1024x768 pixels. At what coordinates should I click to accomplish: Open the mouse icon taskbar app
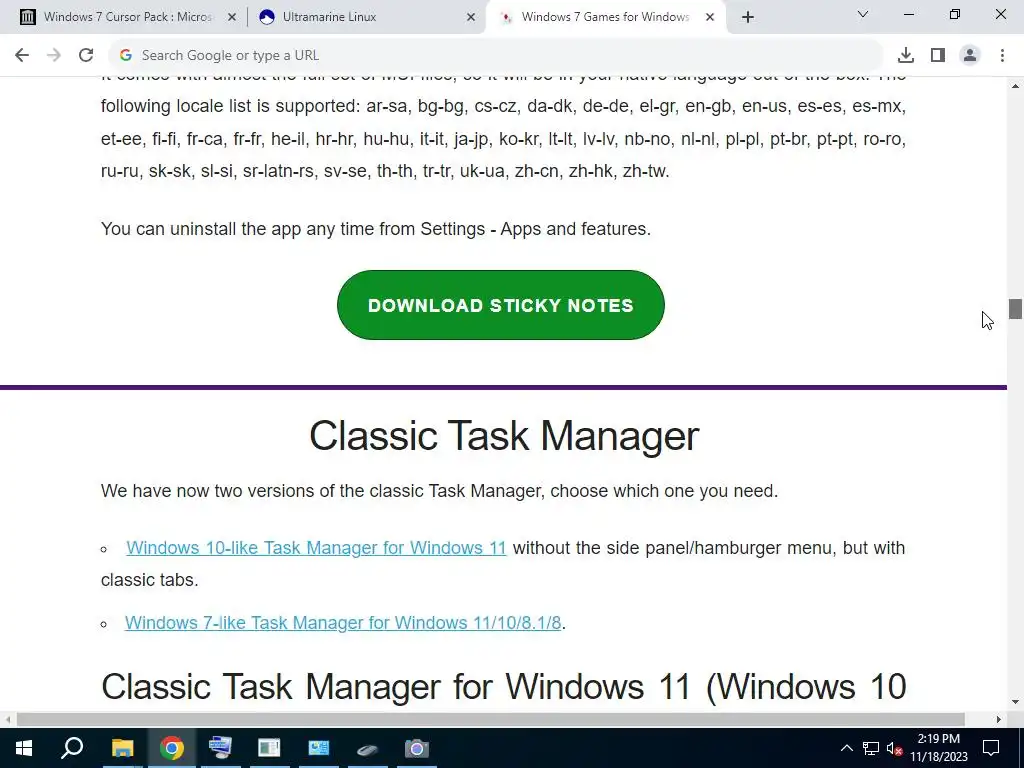(x=367, y=749)
